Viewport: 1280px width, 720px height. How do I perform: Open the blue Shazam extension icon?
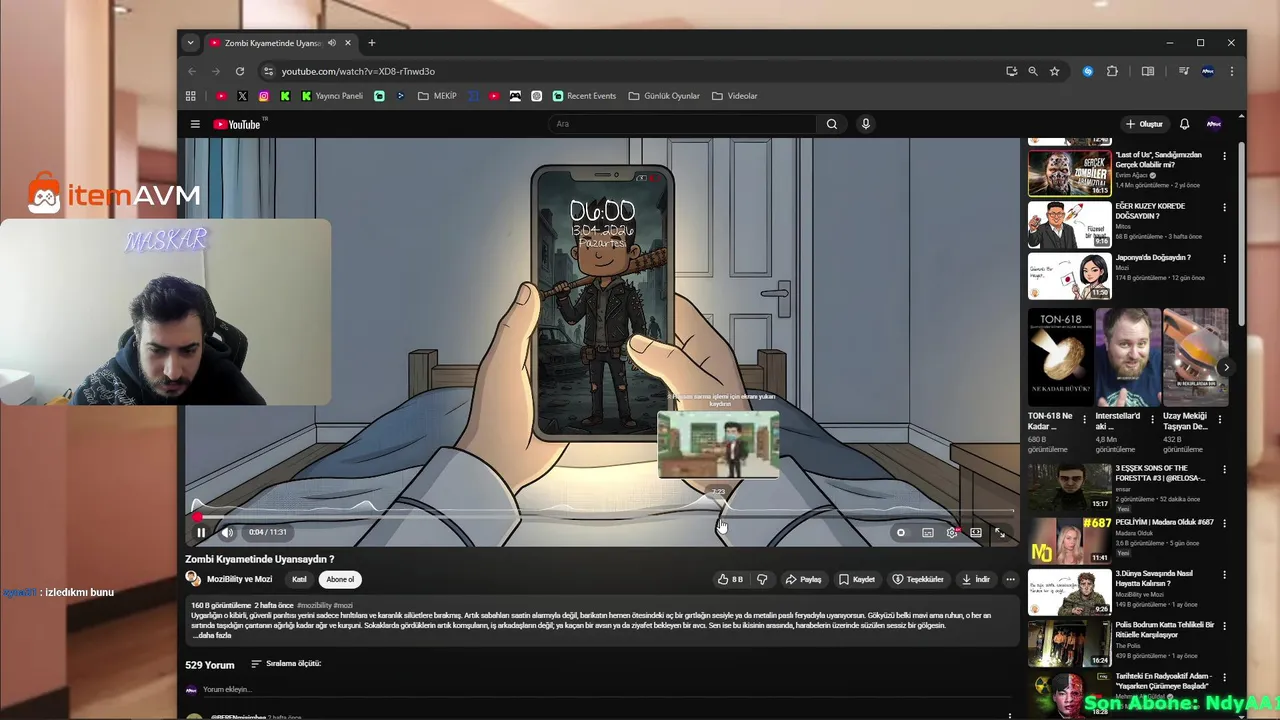pos(1088,71)
